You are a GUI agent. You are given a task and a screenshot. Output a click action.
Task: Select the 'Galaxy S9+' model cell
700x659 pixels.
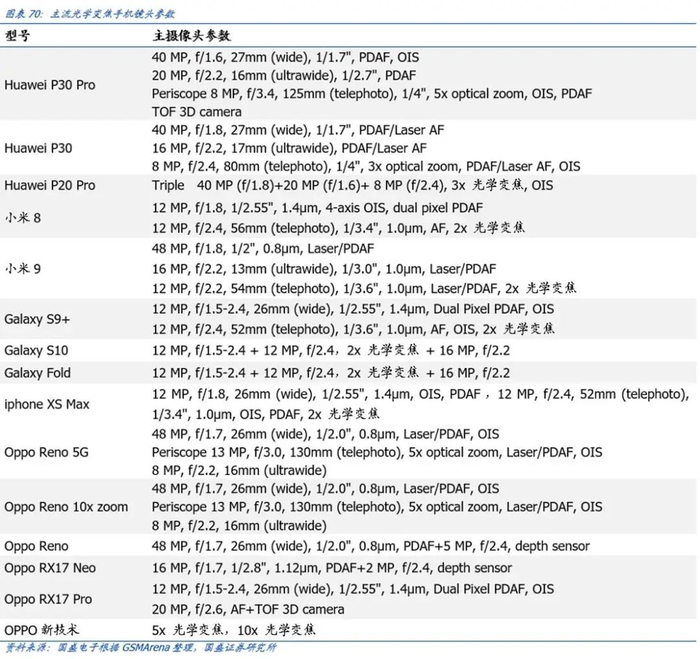(37, 319)
